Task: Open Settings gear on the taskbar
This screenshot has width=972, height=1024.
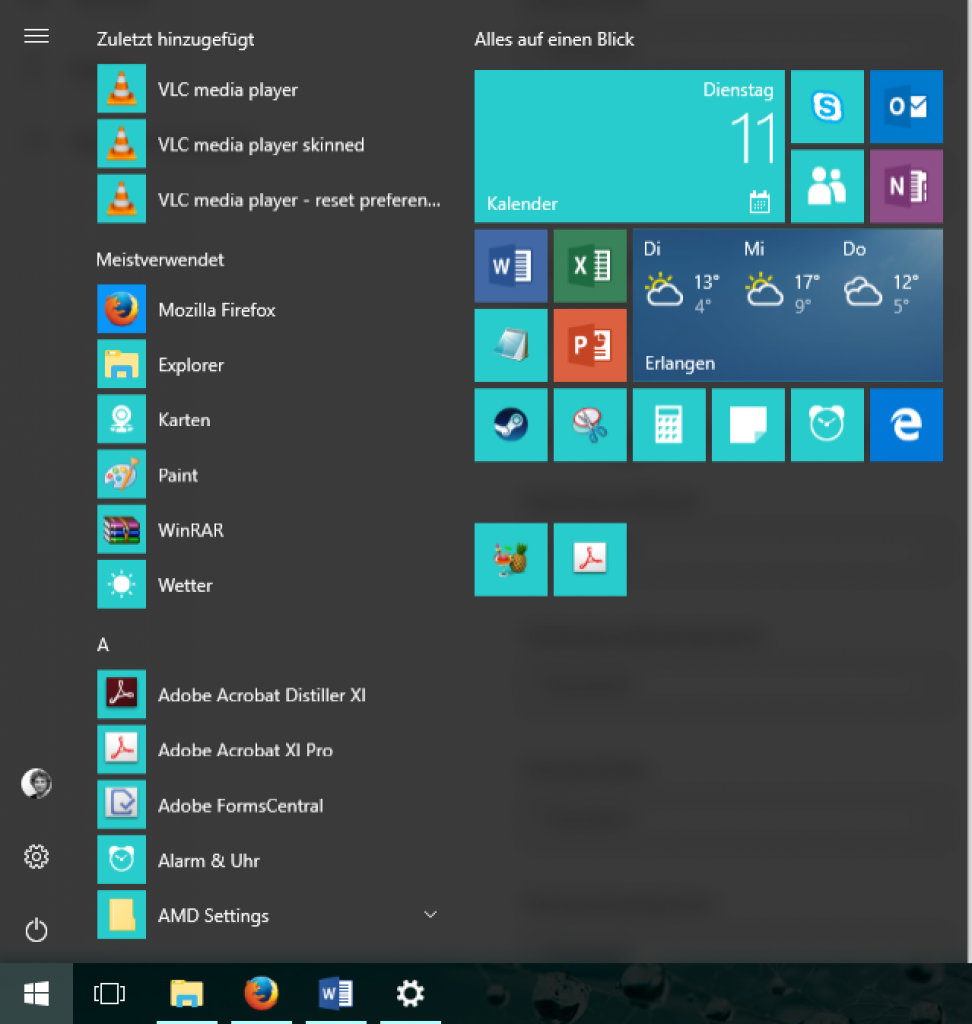Action: tap(410, 993)
